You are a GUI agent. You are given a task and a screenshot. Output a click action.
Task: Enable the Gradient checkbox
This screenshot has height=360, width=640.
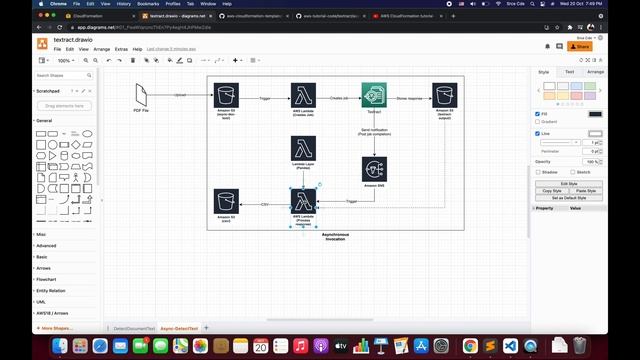pyautogui.click(x=537, y=122)
